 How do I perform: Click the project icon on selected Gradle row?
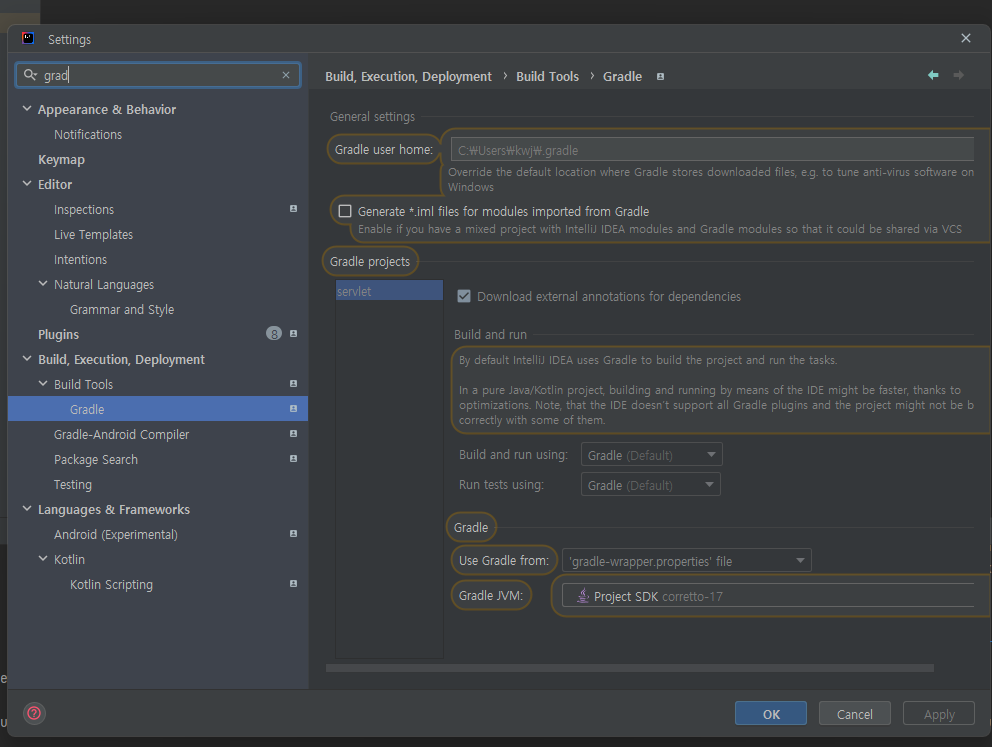coord(294,409)
